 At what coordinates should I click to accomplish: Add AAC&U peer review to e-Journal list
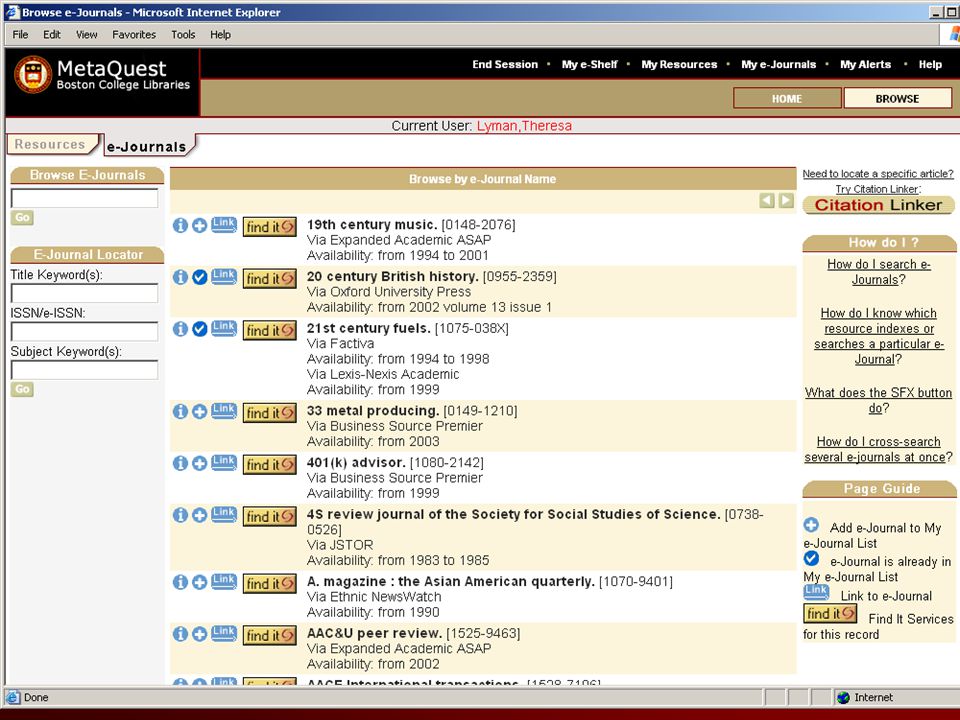pos(200,634)
